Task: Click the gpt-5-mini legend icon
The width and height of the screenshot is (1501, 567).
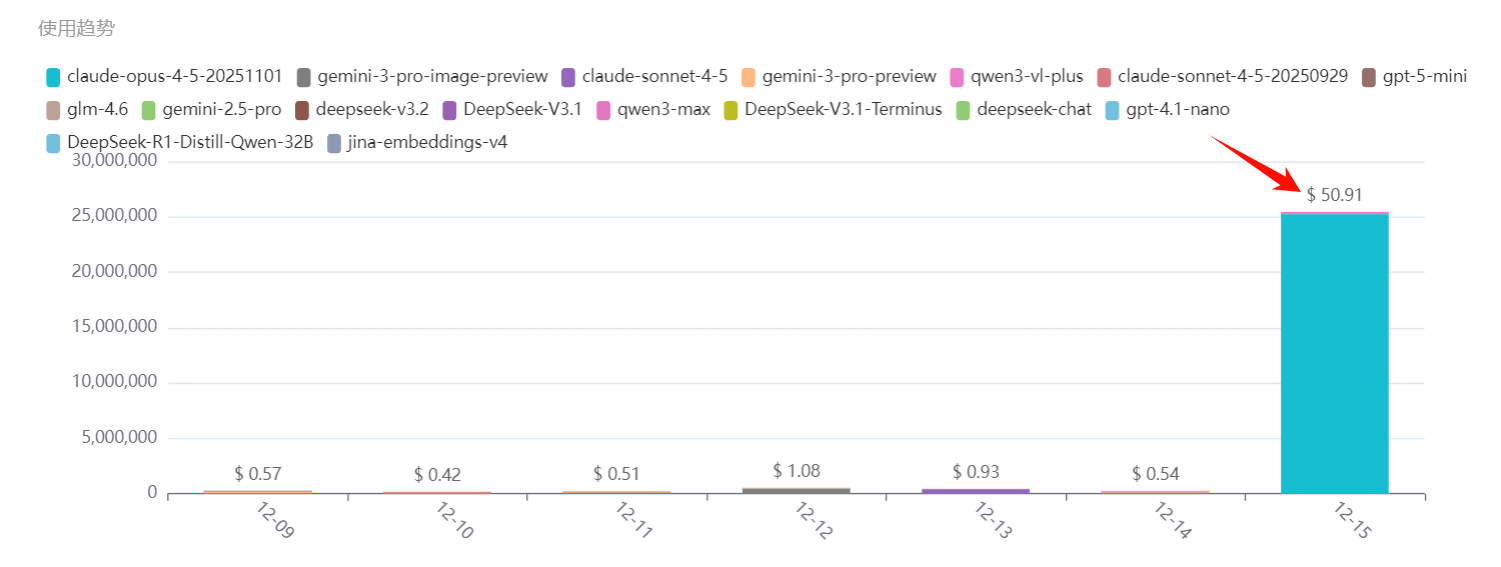Action: tap(1369, 76)
